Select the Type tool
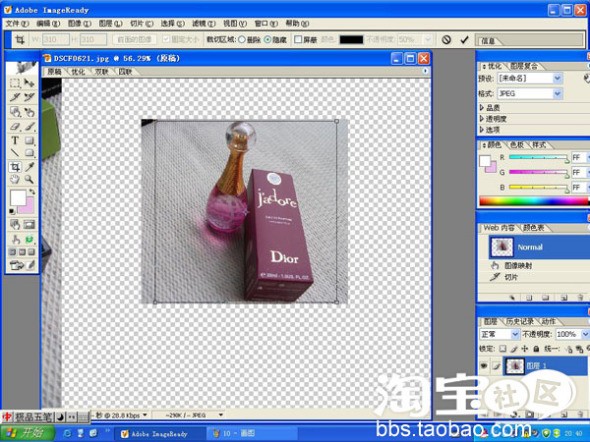590x442 pixels. 15,140
